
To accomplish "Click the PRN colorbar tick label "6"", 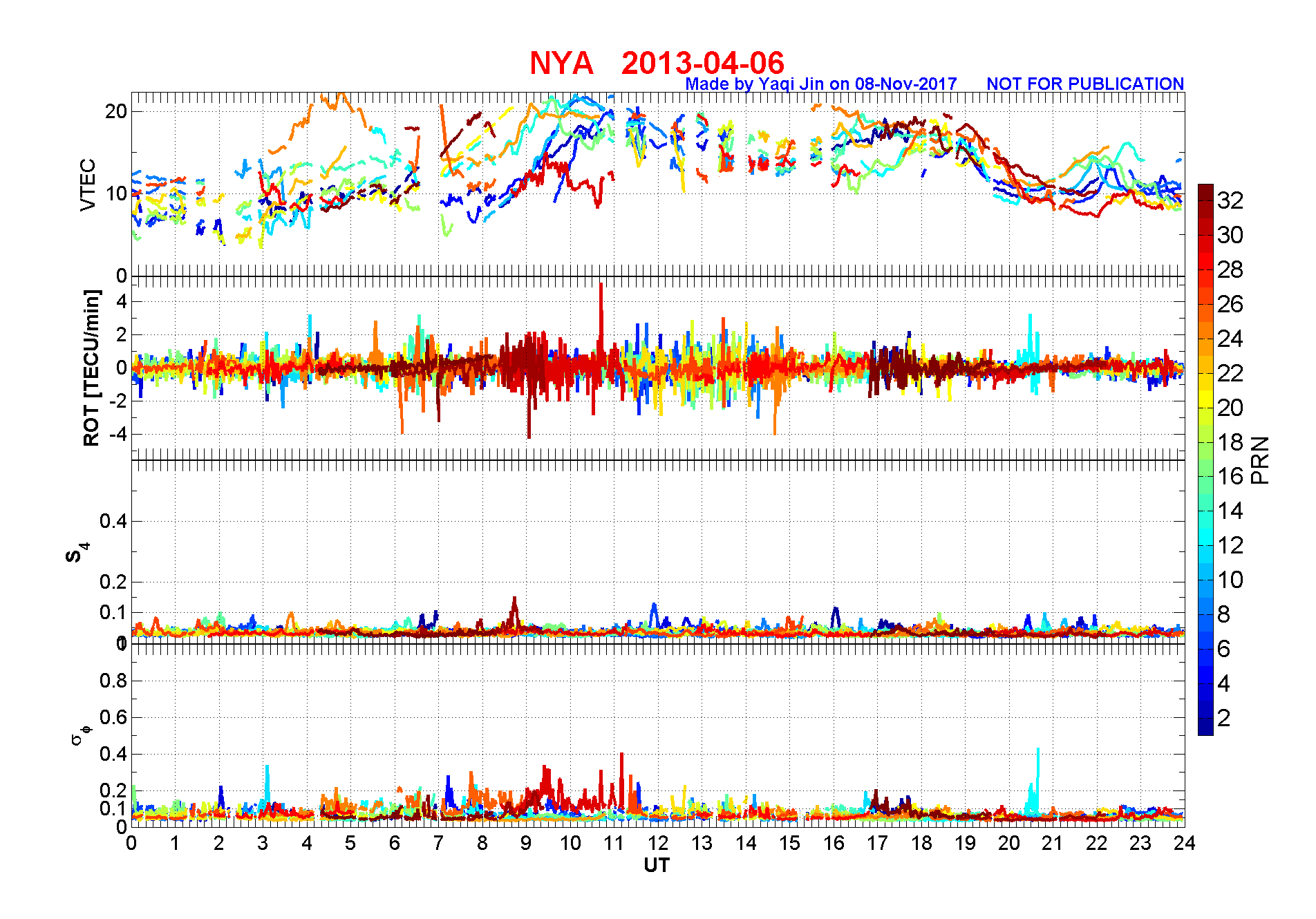I will tap(1224, 649).
